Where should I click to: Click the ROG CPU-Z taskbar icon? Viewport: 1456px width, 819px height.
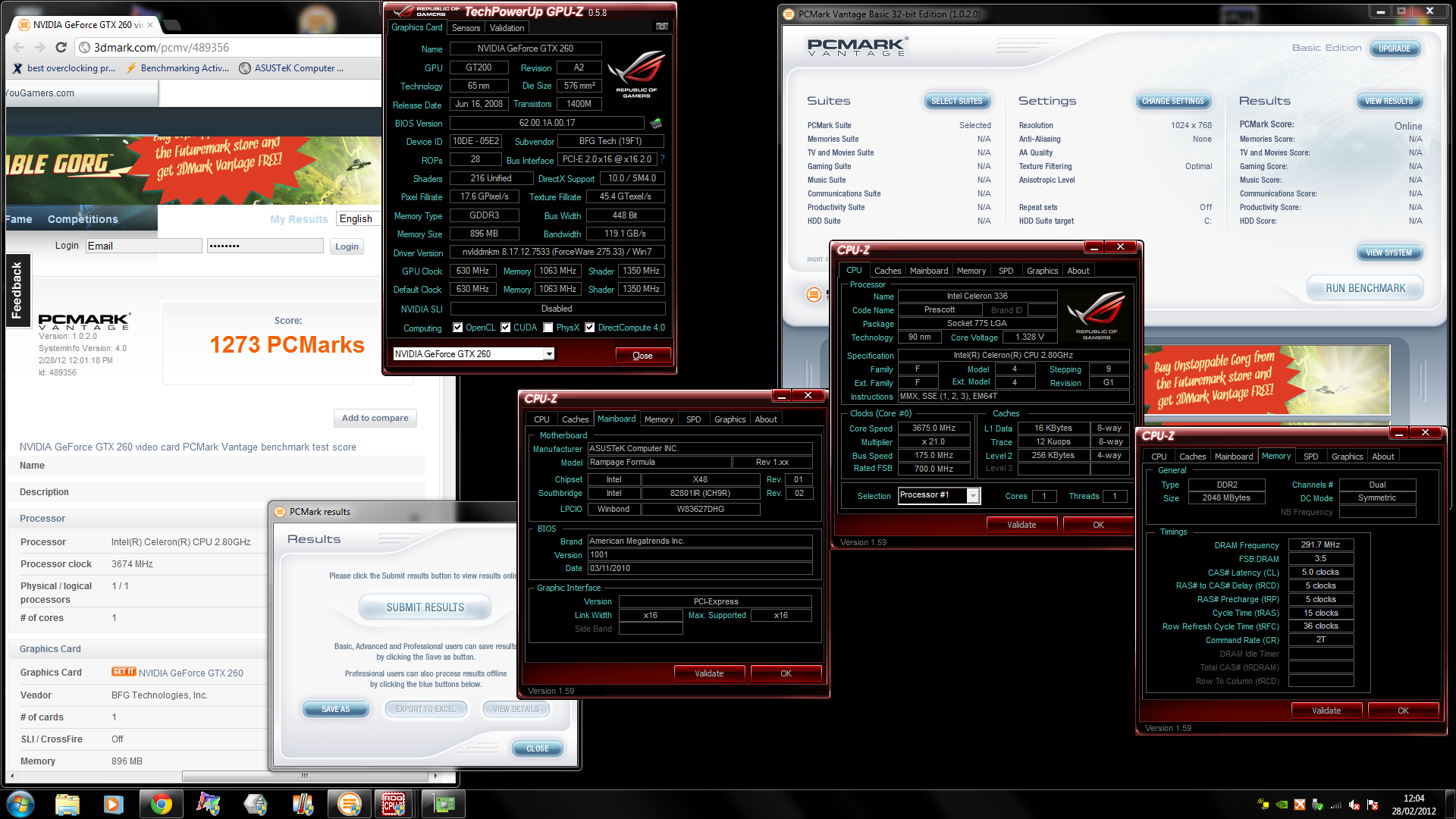coord(393,804)
